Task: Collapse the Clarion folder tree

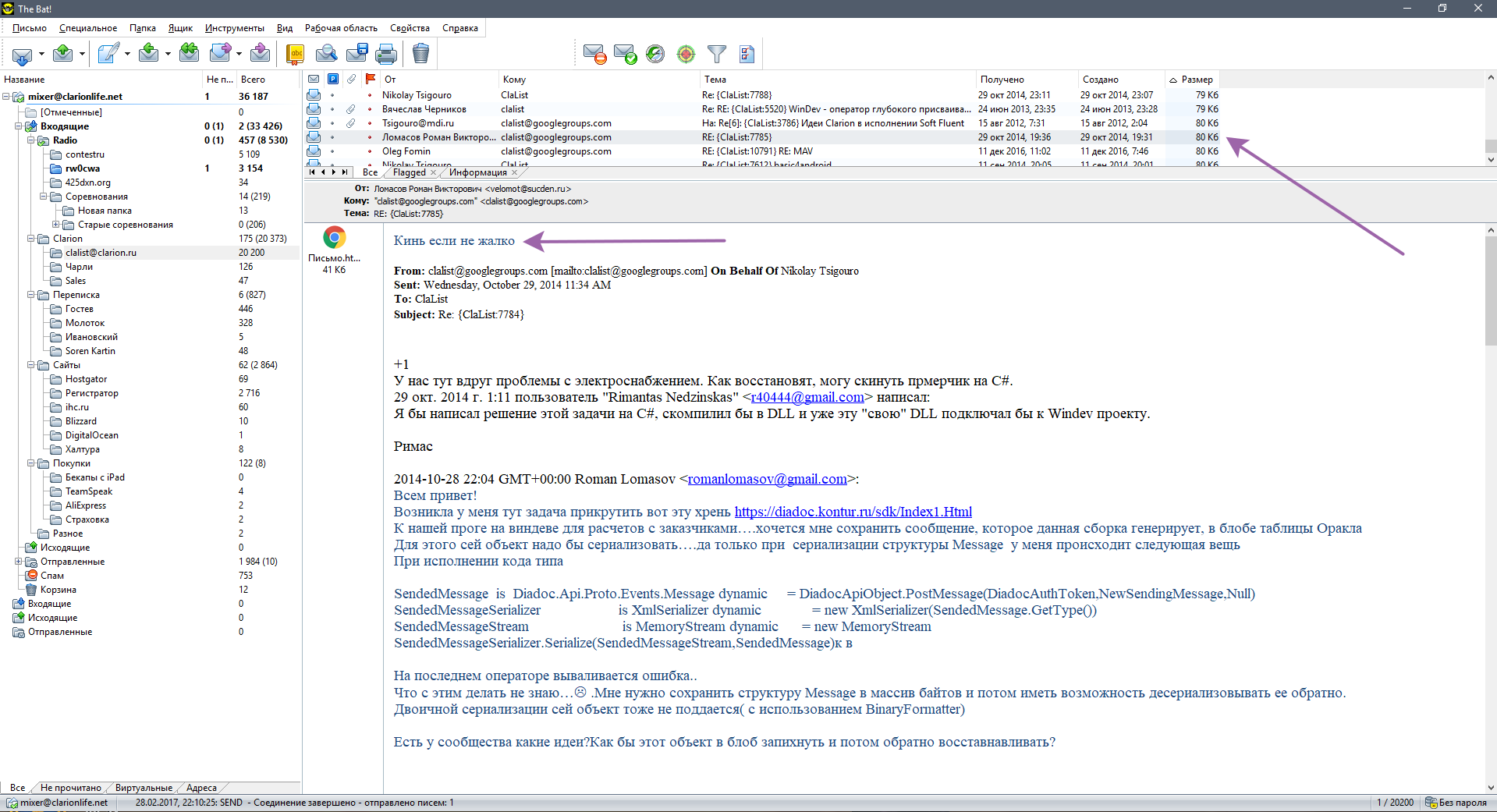Action: pyautogui.click(x=31, y=239)
